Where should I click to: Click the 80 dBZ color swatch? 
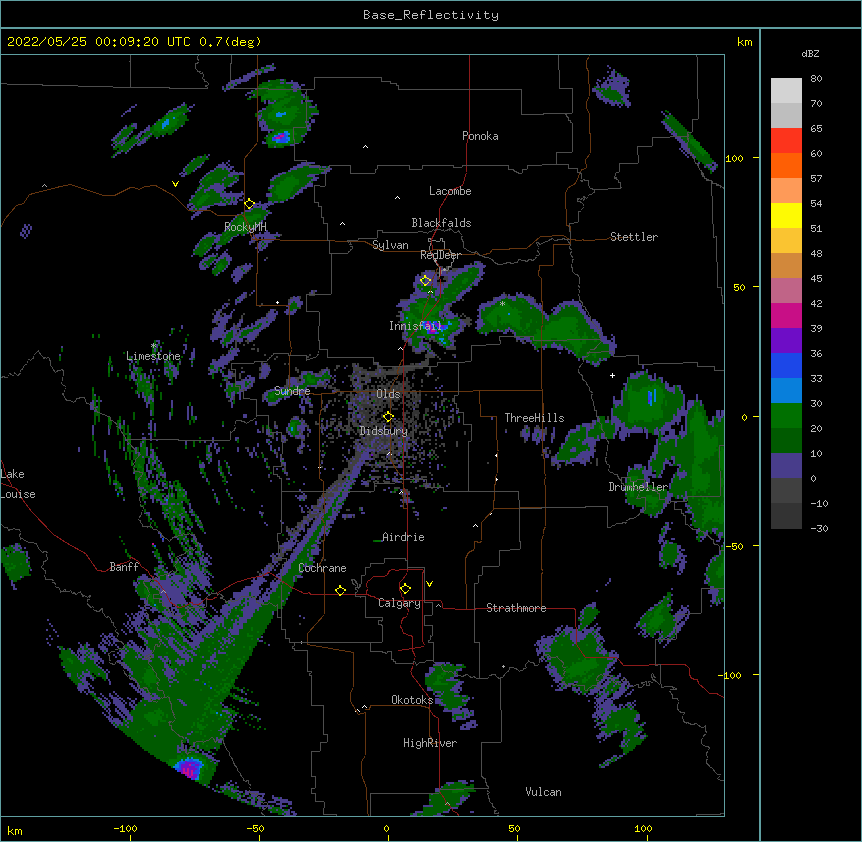786,91
